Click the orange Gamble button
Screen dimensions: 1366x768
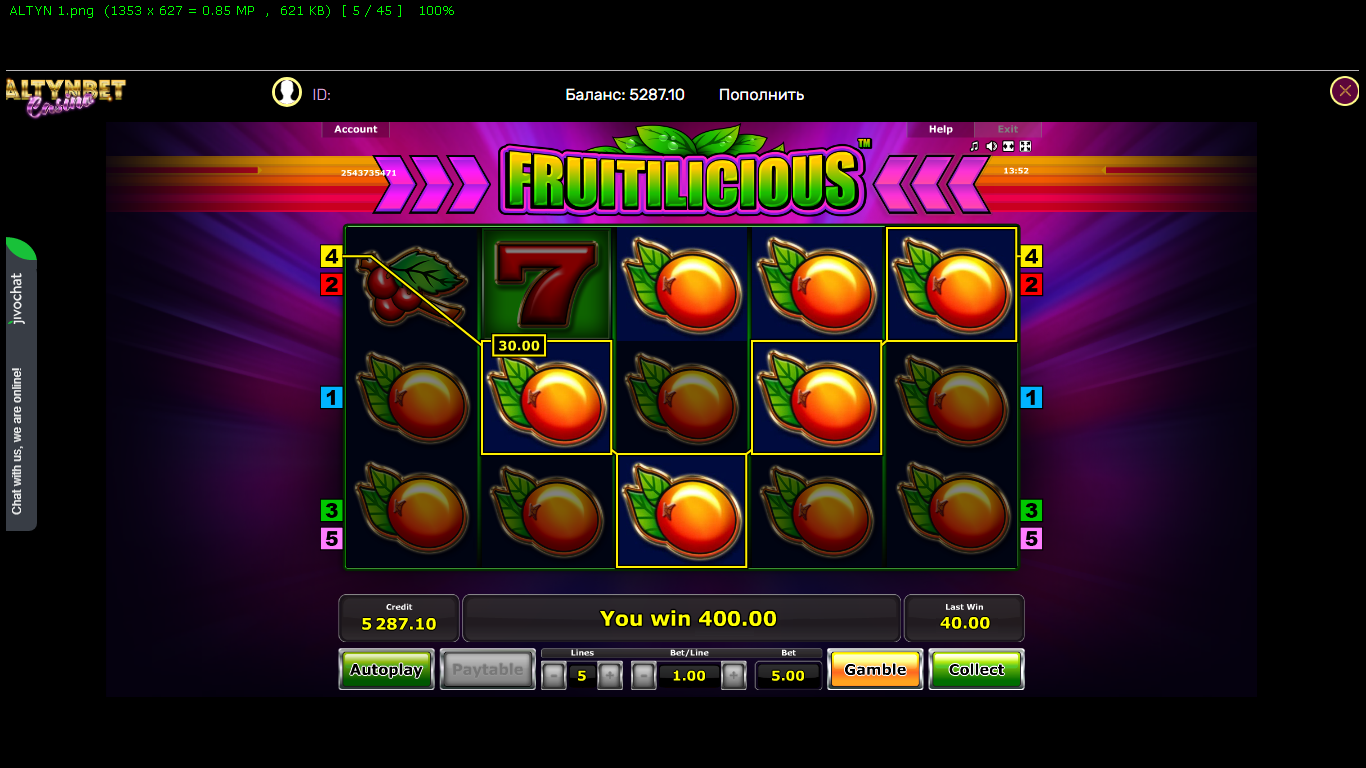click(x=875, y=669)
